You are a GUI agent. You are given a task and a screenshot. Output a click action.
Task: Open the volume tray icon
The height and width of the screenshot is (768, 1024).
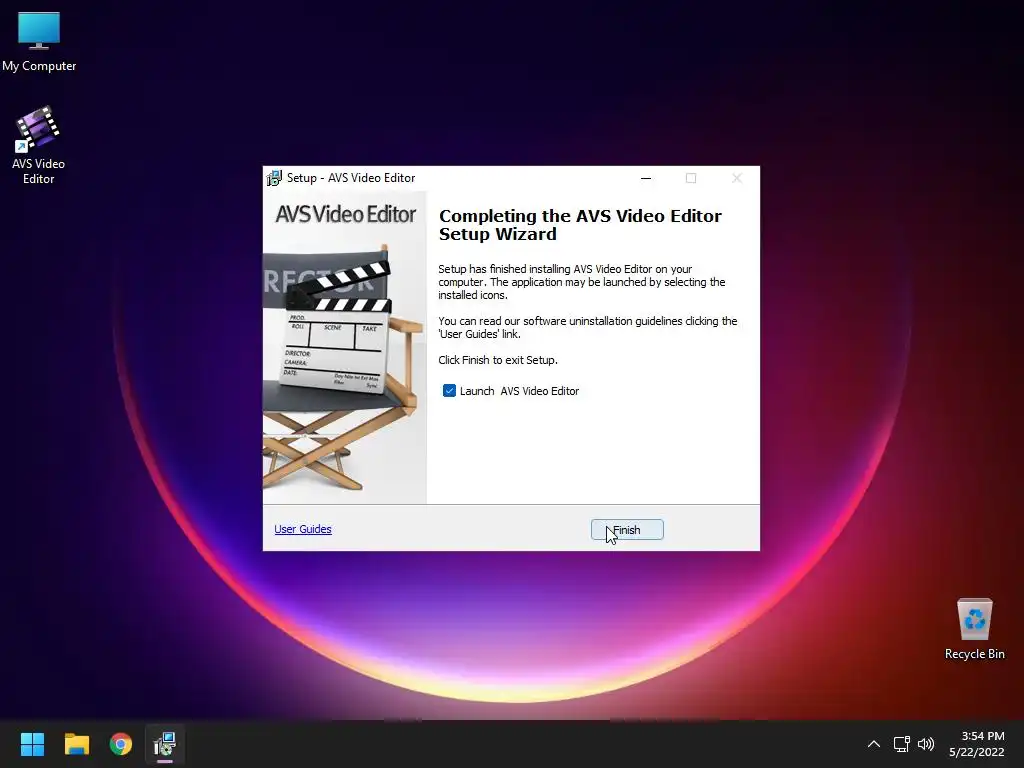pyautogui.click(x=925, y=744)
